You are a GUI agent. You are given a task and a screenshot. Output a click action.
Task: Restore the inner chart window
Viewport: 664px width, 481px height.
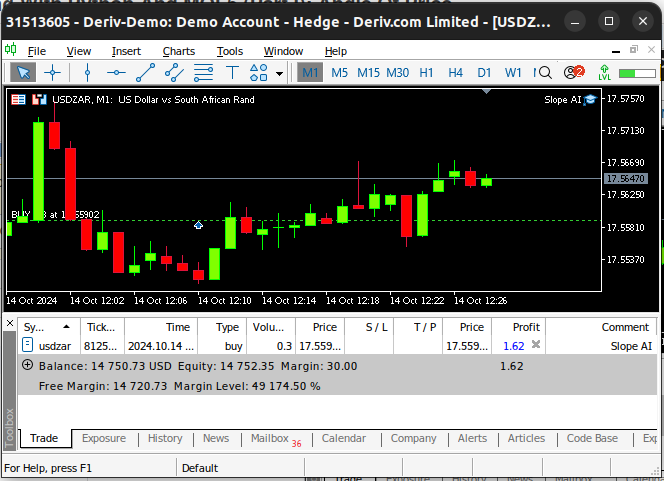pos(634,50)
